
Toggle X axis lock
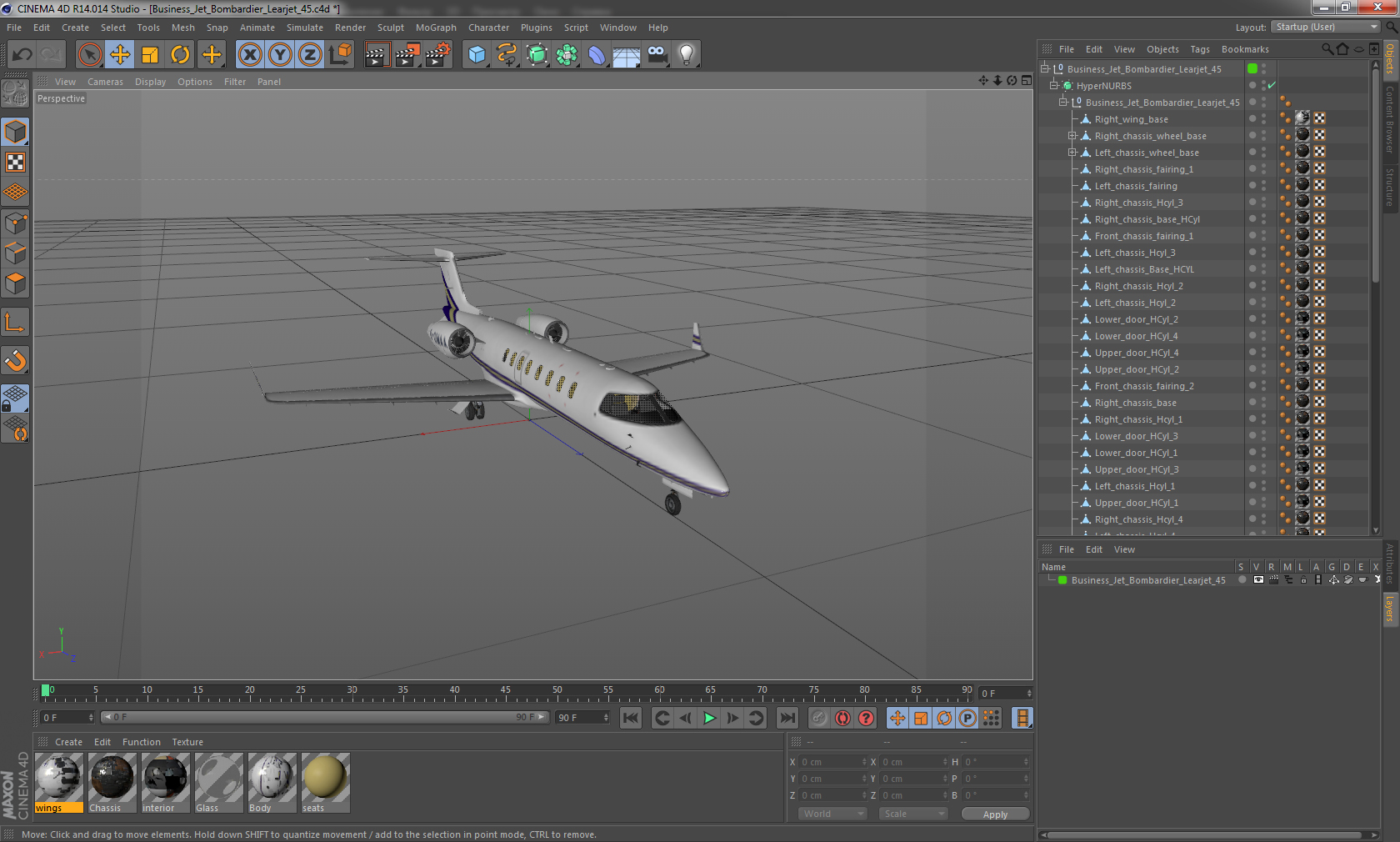coord(249,55)
